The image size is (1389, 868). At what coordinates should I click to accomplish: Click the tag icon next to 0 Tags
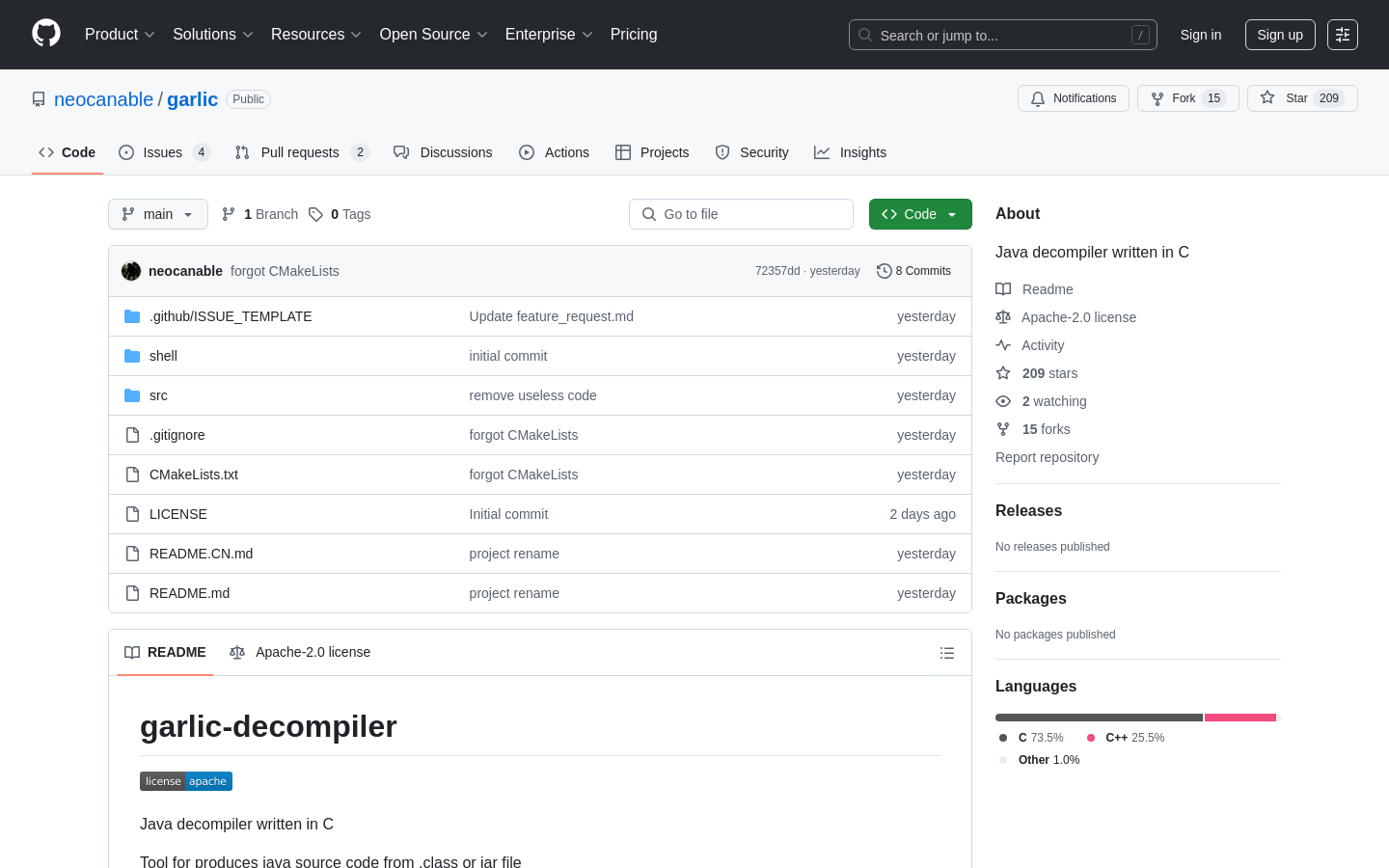[x=315, y=214]
